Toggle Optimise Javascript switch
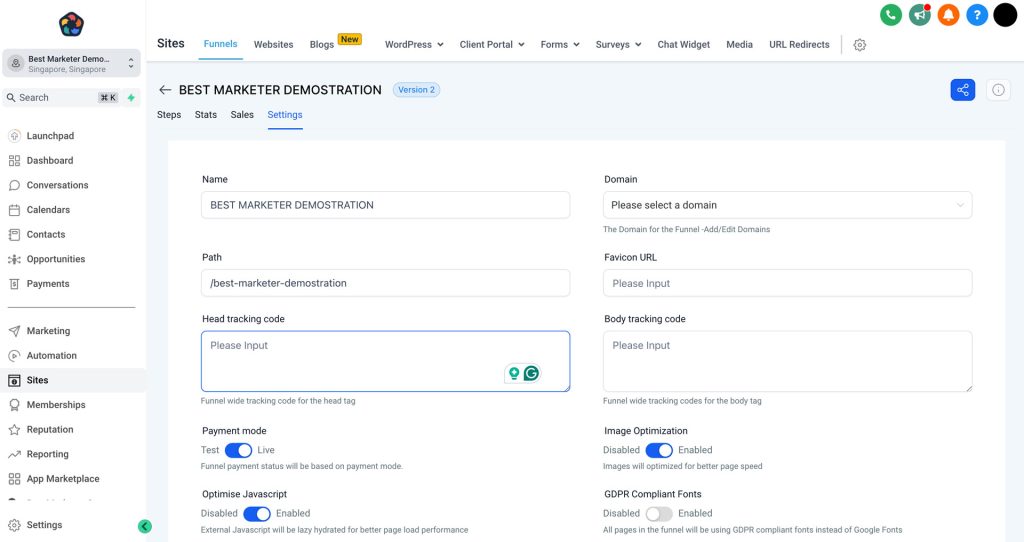Viewport: 1024px width, 542px height. (x=257, y=514)
